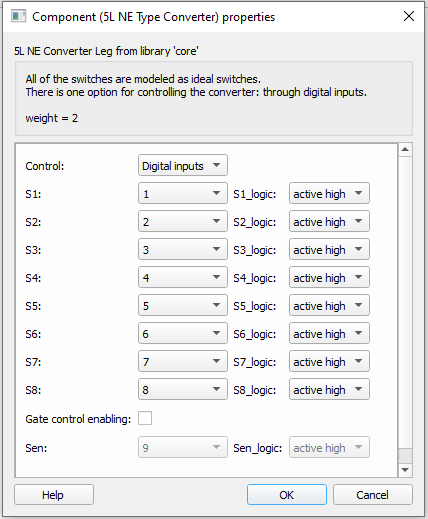
Task: Expand the S8_logic dropdown
Action: pos(329,389)
